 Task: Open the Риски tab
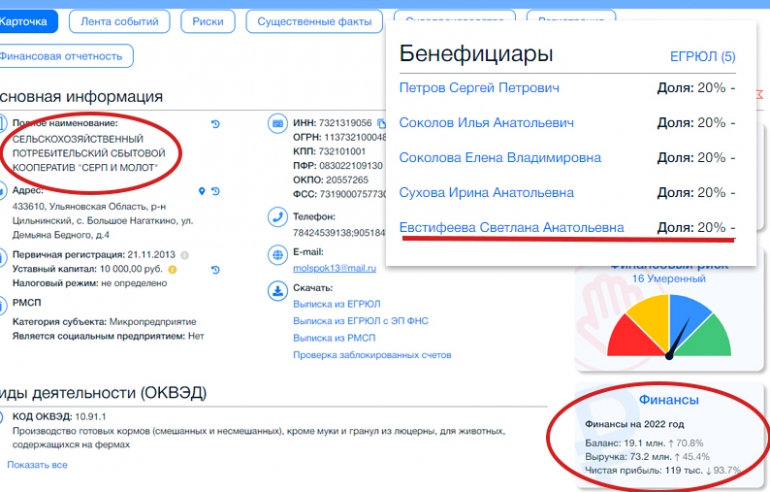coord(208,21)
